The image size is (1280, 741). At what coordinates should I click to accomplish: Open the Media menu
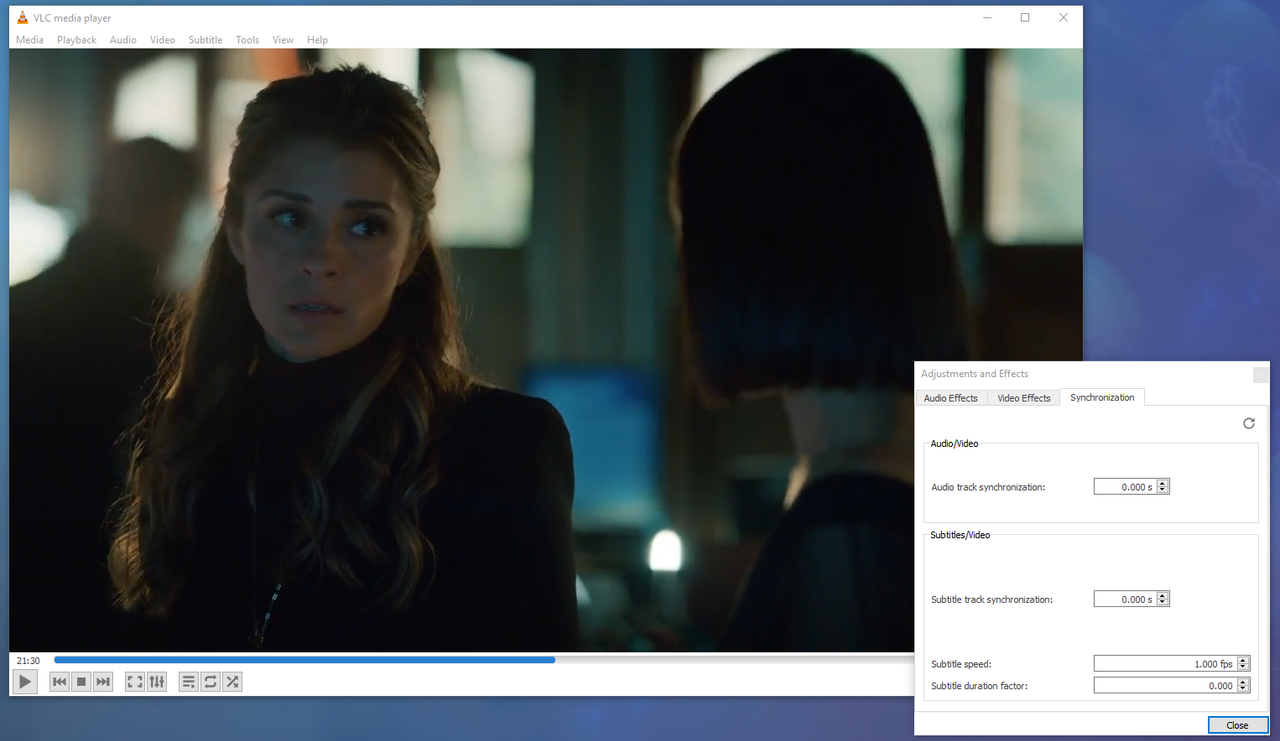[x=30, y=40]
